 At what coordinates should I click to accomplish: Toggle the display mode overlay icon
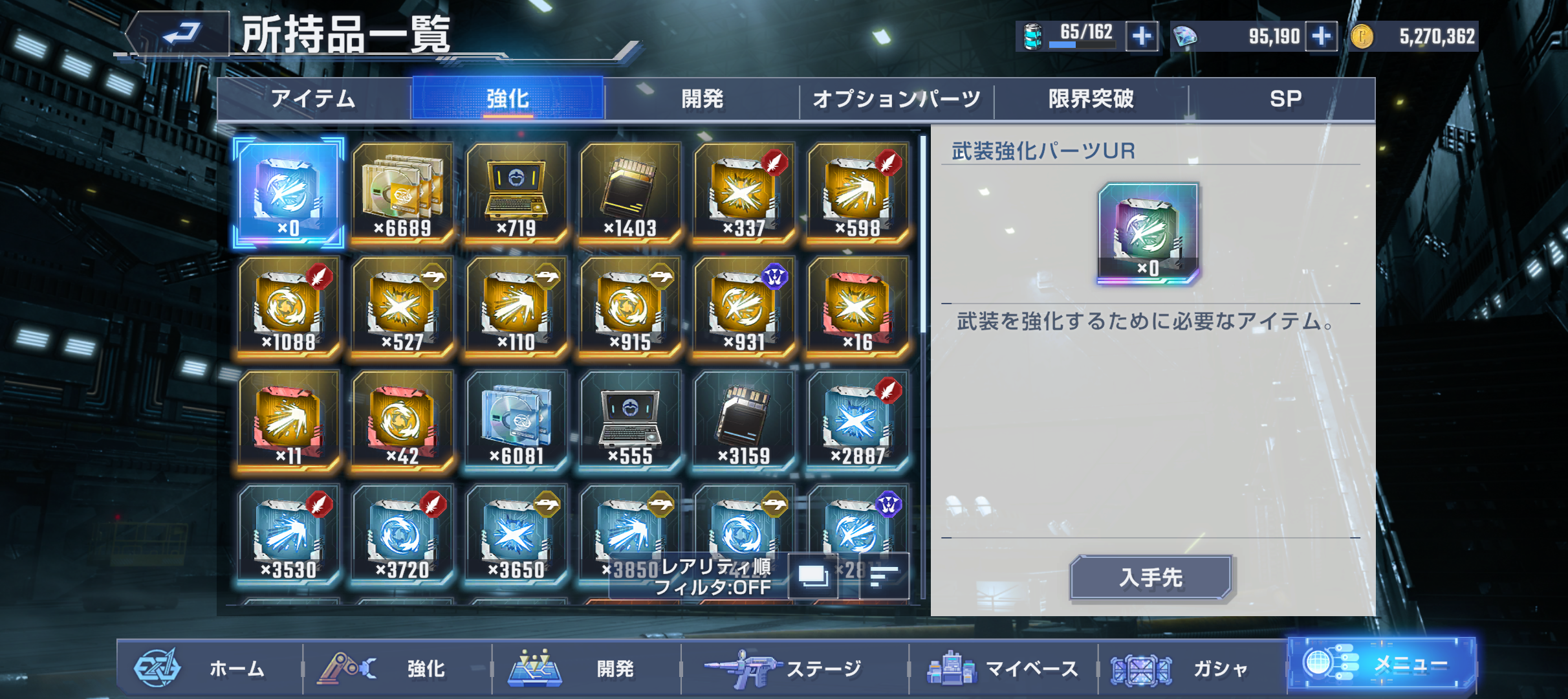pos(813,575)
